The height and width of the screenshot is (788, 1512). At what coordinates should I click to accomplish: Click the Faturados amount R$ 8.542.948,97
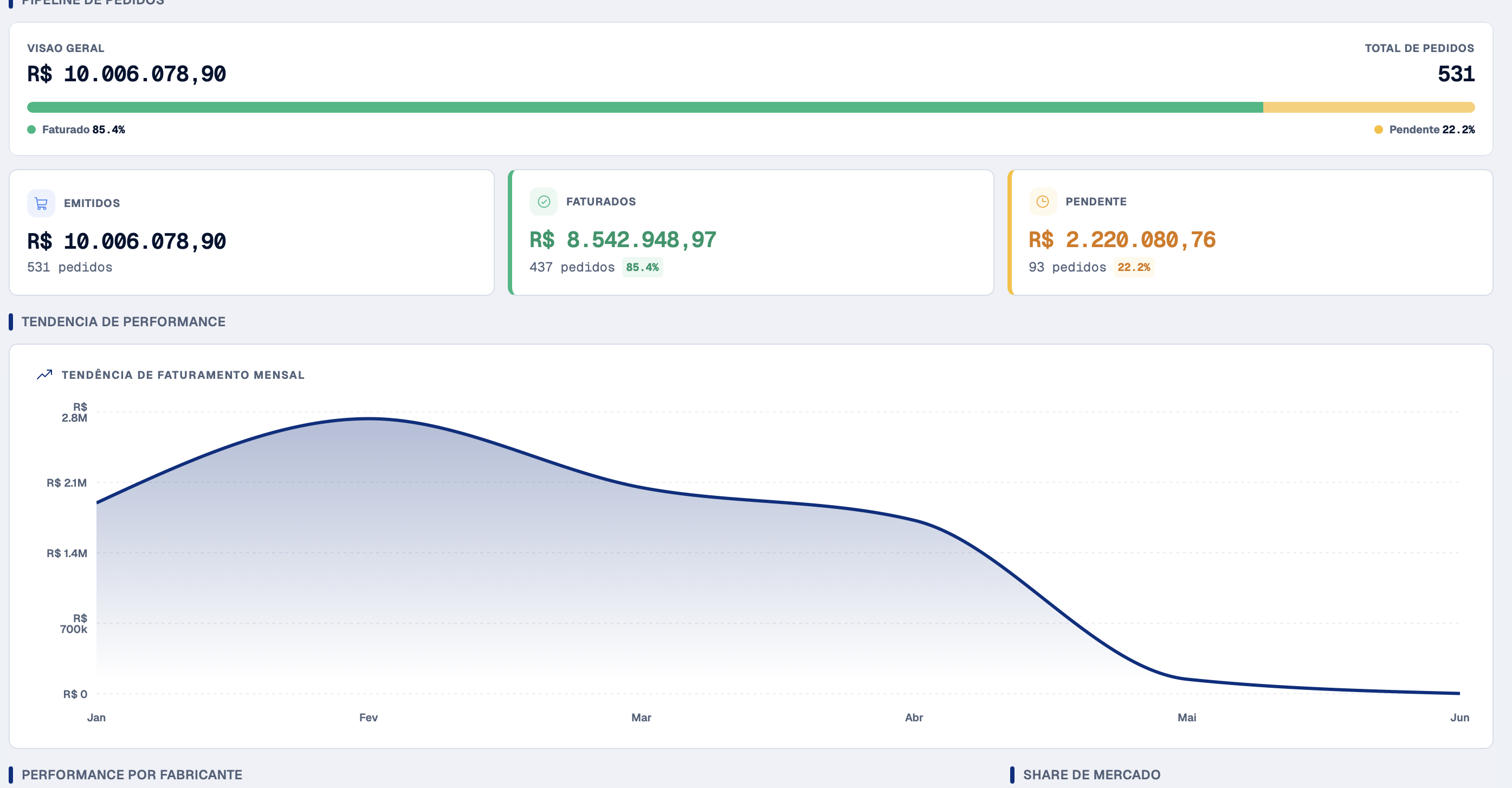pos(623,240)
